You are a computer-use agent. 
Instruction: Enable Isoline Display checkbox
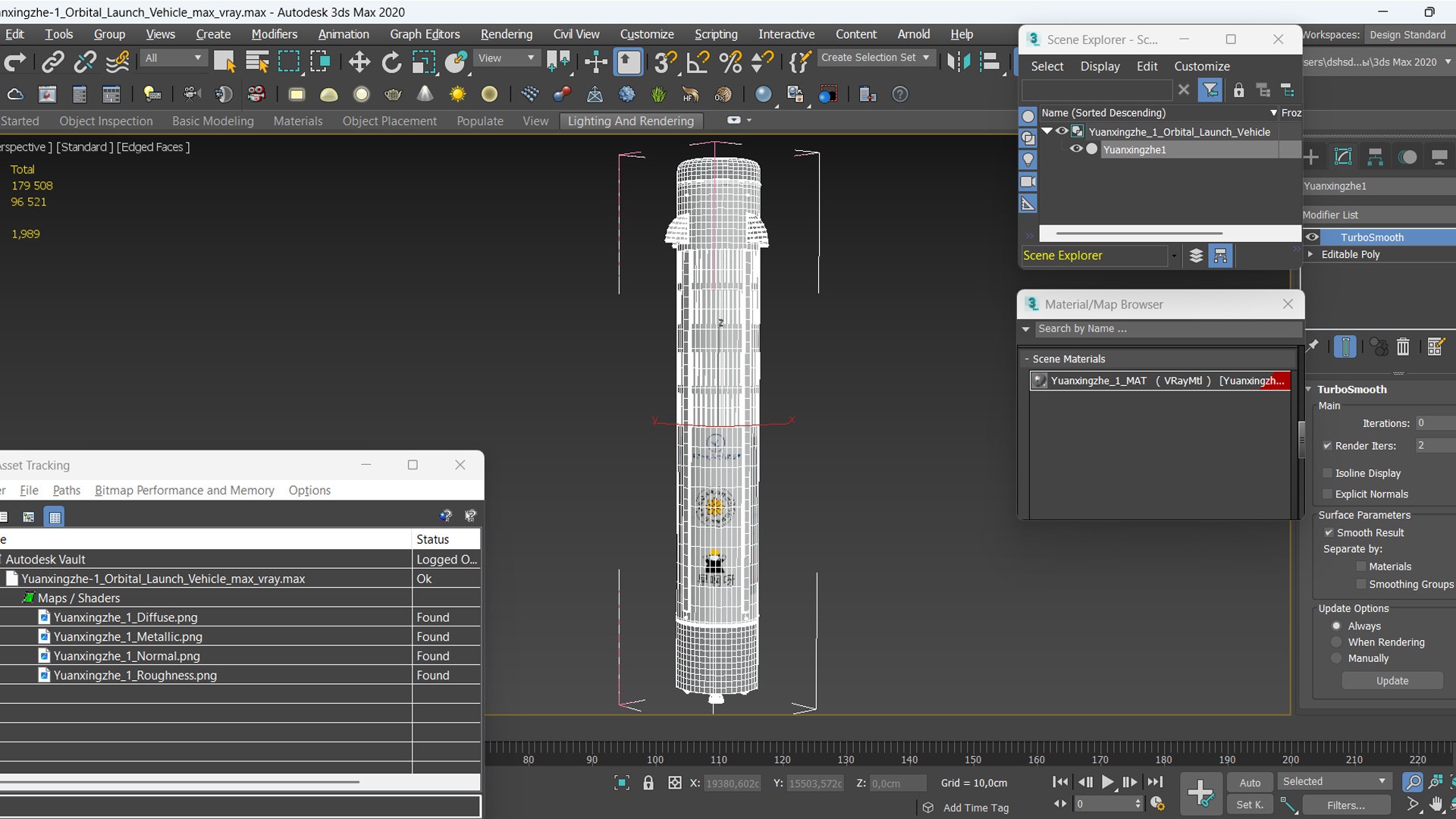pyautogui.click(x=1327, y=473)
